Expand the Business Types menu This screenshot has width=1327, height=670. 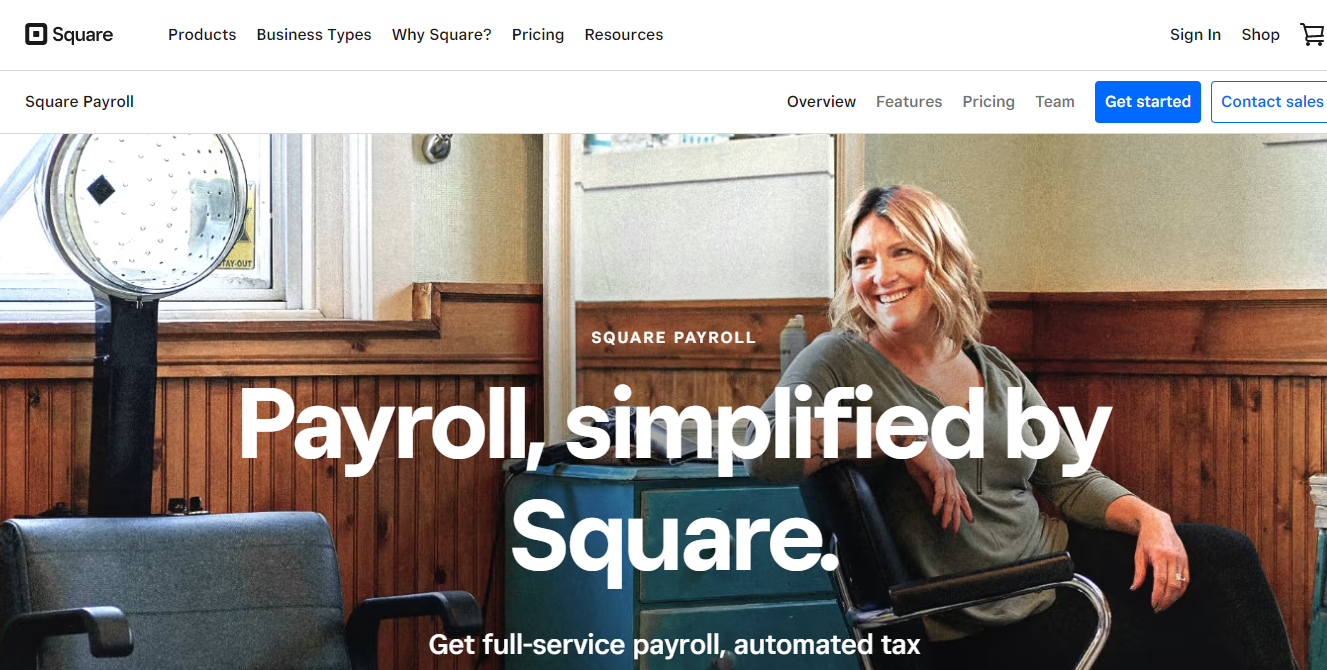point(314,35)
